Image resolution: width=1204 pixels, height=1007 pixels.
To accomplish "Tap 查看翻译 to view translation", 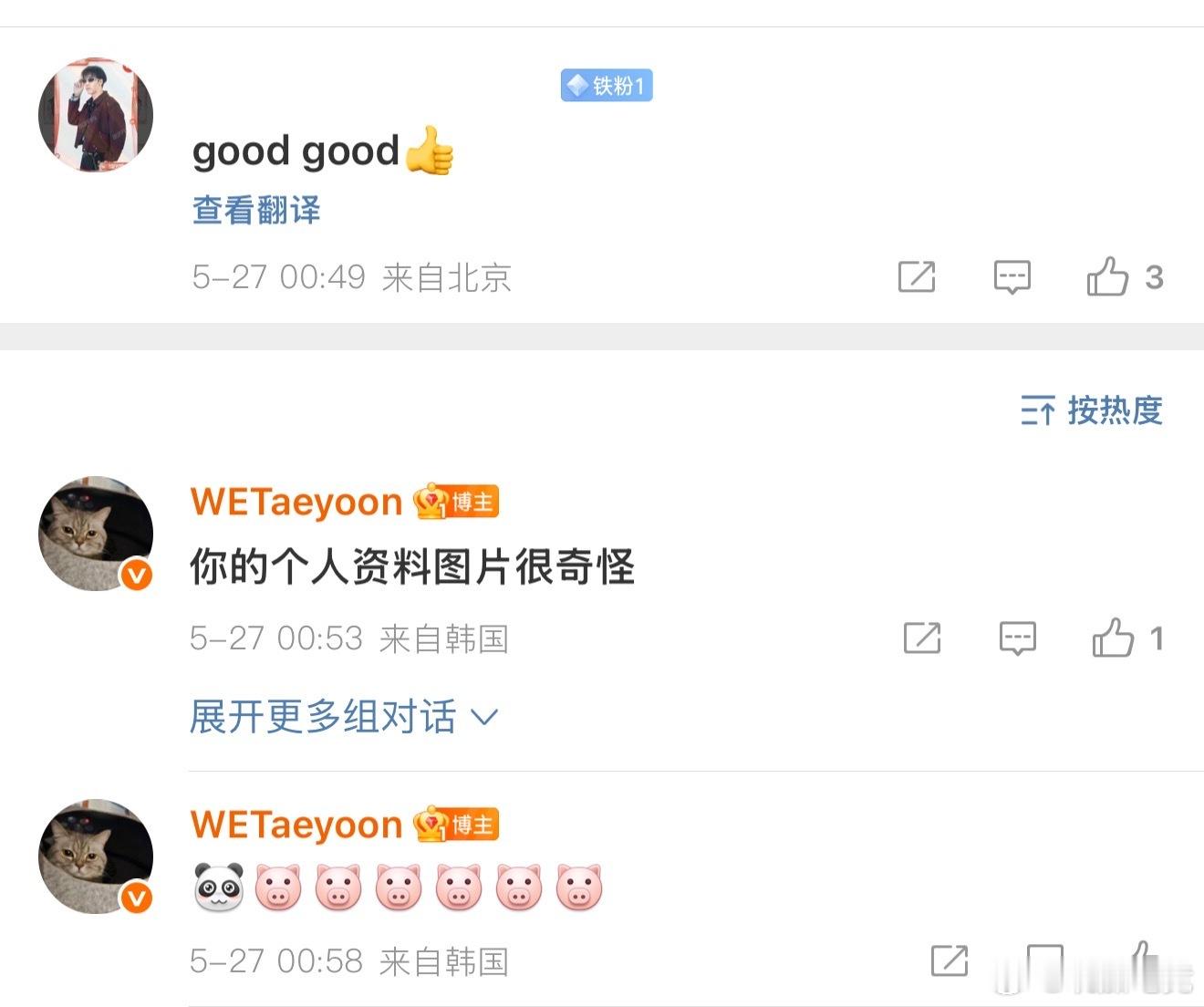I will pyautogui.click(x=256, y=210).
